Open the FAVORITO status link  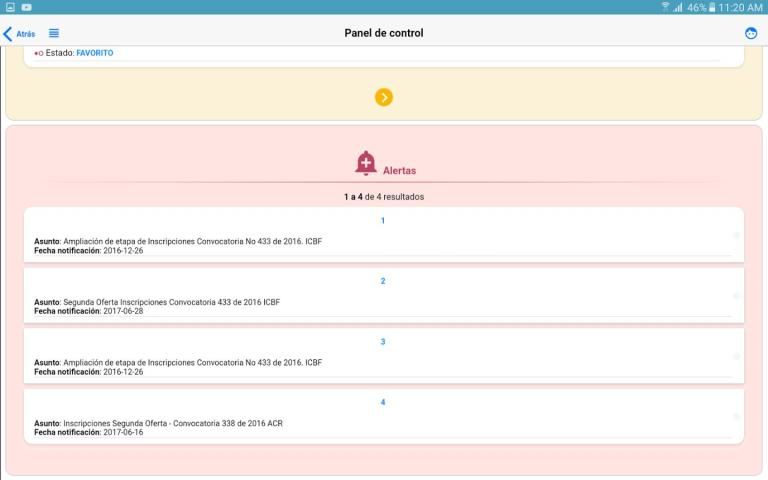tap(95, 53)
